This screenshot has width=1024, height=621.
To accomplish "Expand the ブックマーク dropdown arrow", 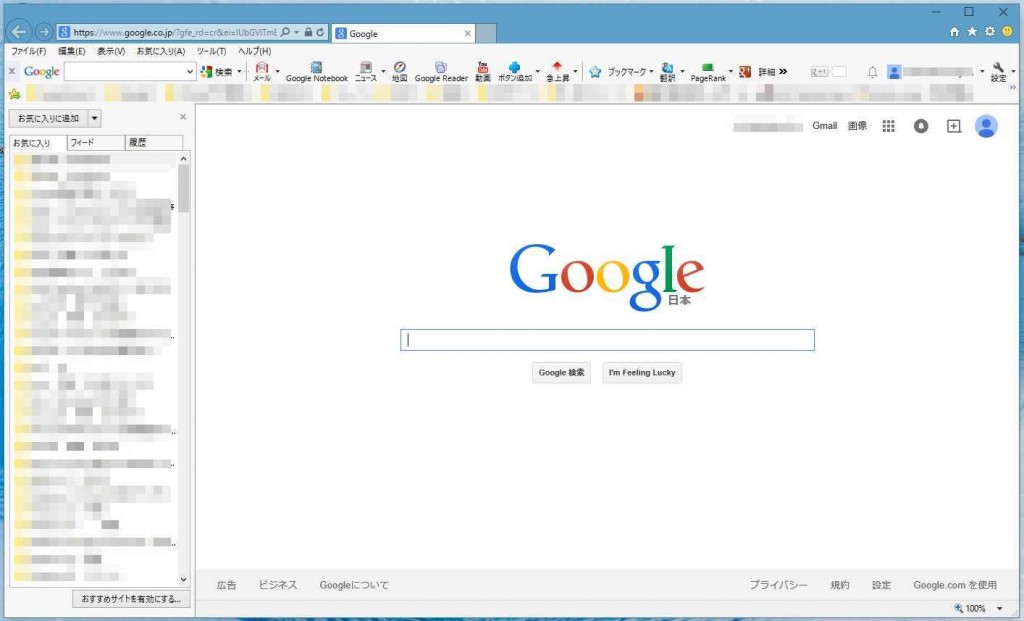I will [651, 72].
